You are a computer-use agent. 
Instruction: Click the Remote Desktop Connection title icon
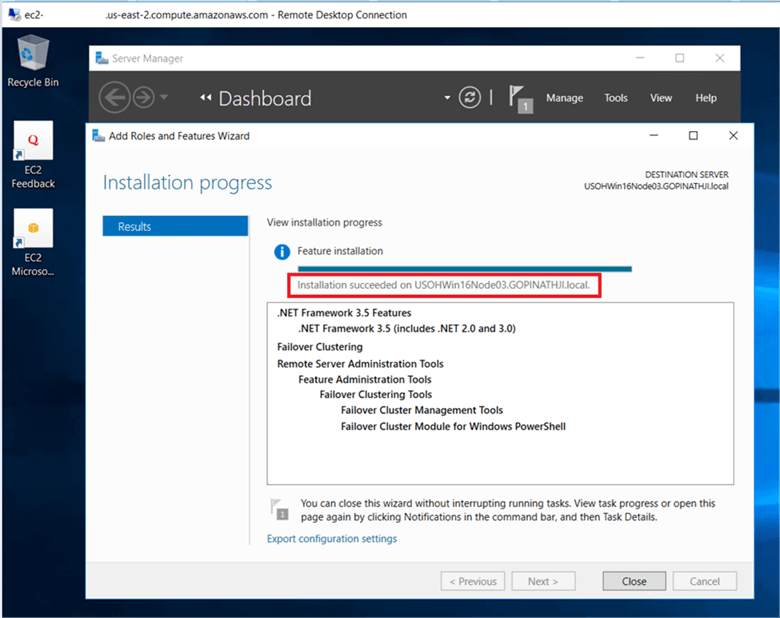(15, 15)
